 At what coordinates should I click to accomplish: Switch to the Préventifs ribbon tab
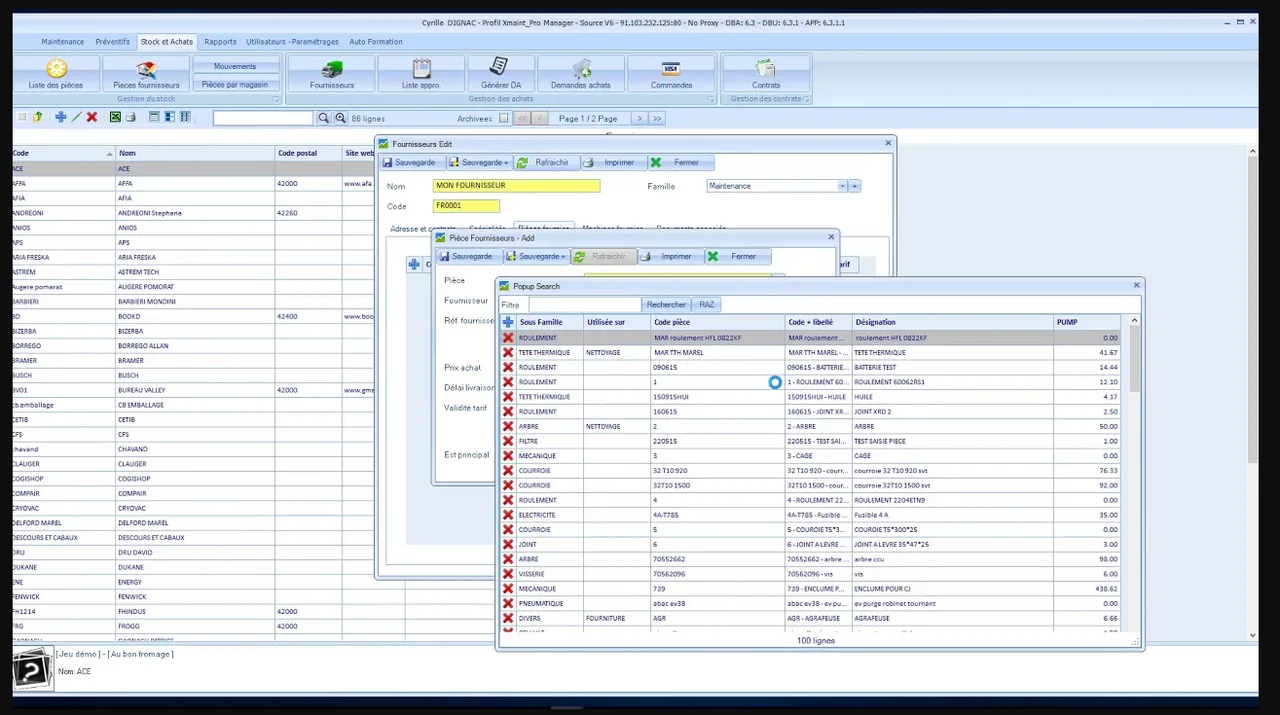coord(113,42)
